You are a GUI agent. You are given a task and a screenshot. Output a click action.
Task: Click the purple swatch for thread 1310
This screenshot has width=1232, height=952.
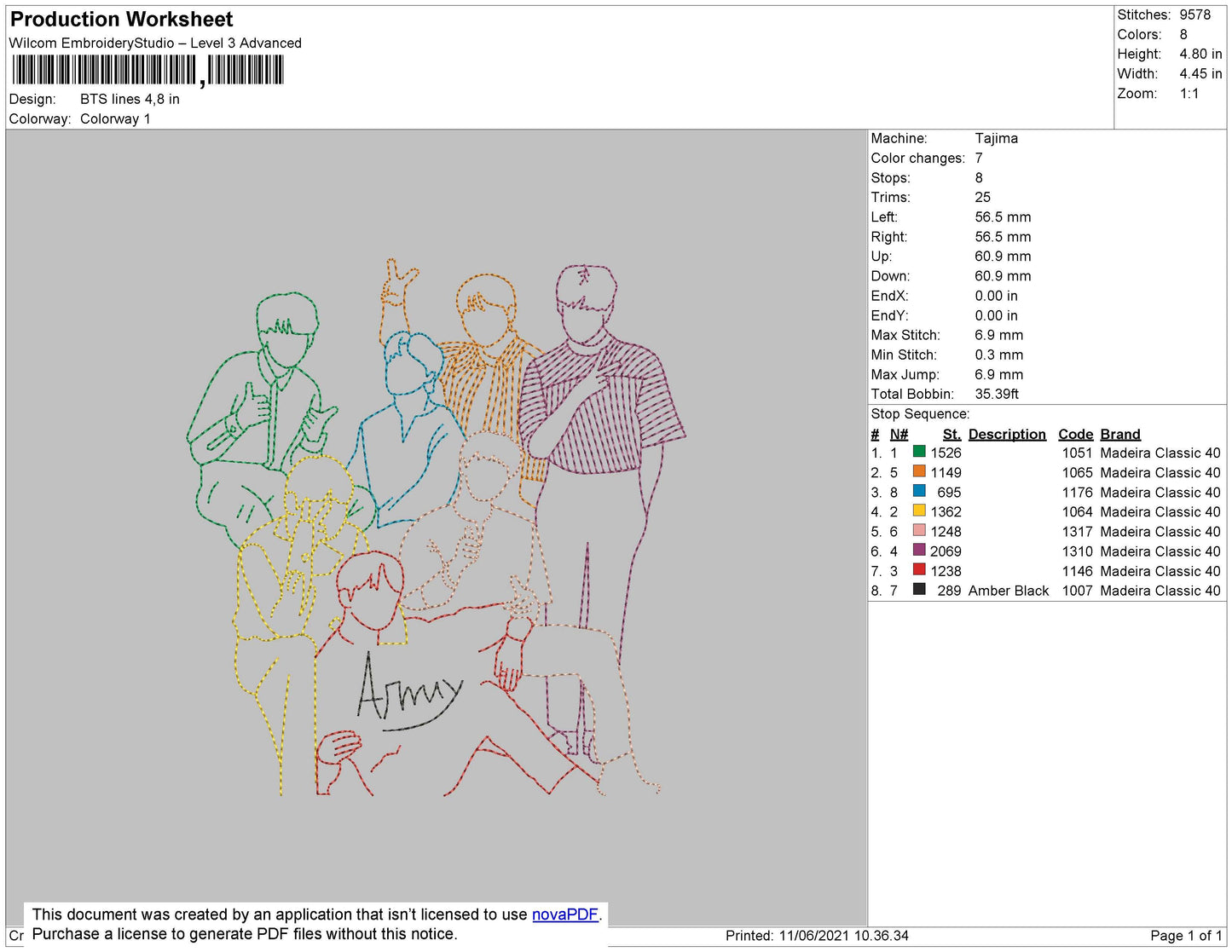(x=919, y=550)
